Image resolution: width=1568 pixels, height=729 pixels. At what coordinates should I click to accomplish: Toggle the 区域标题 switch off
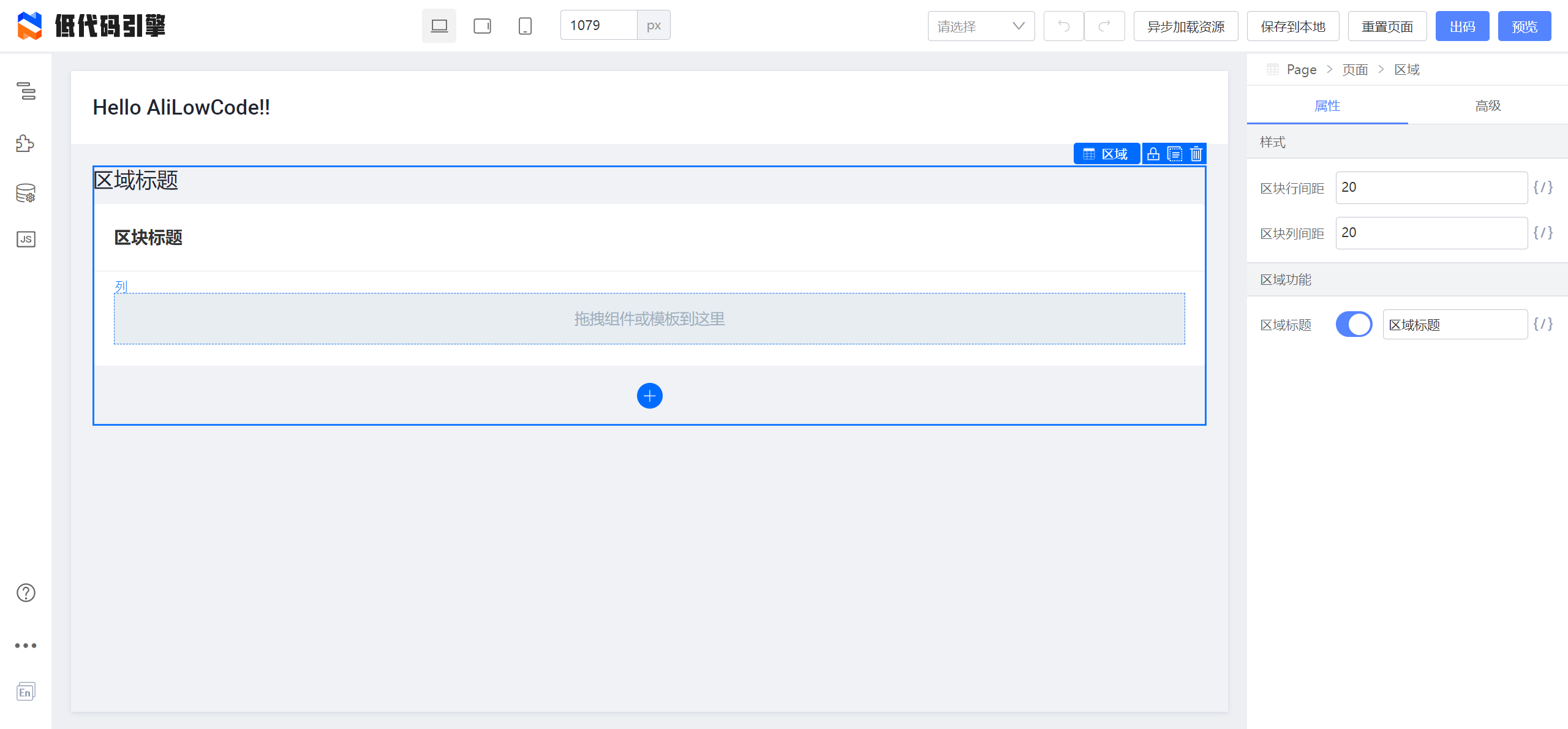pyautogui.click(x=1354, y=324)
